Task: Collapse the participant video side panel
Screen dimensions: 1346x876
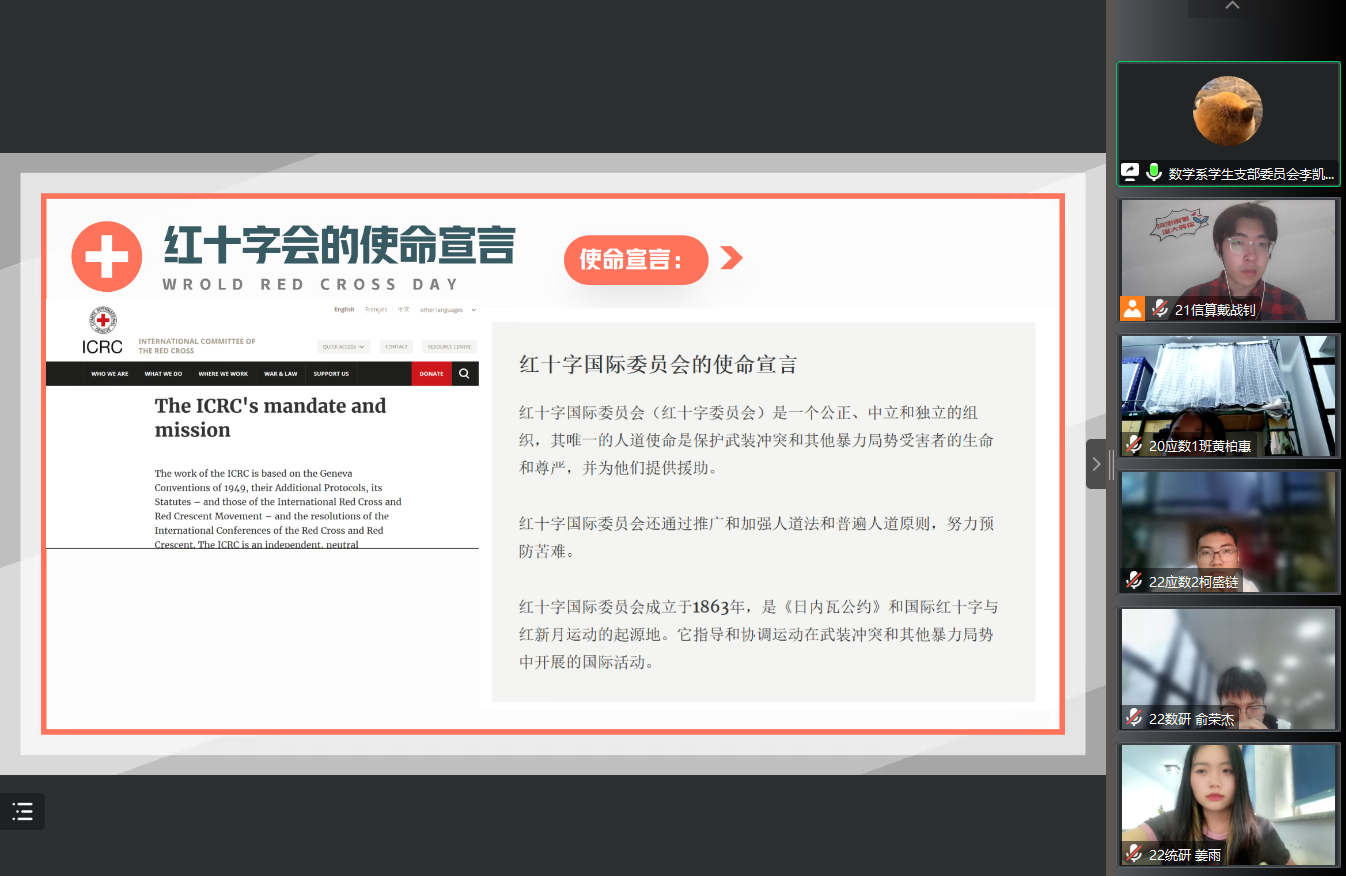Action: [1096, 464]
